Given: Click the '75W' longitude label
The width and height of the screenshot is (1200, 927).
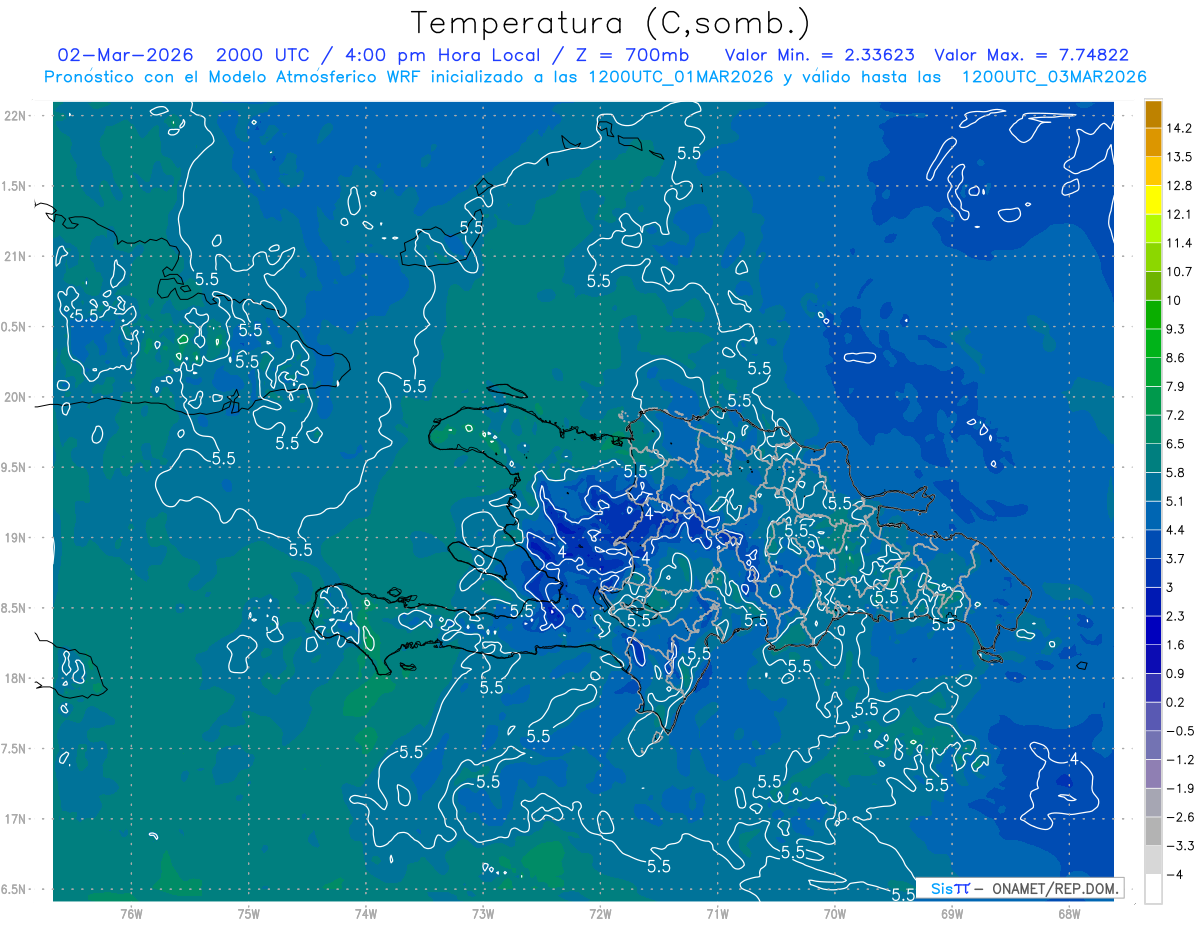Looking at the screenshot, I should (248, 912).
